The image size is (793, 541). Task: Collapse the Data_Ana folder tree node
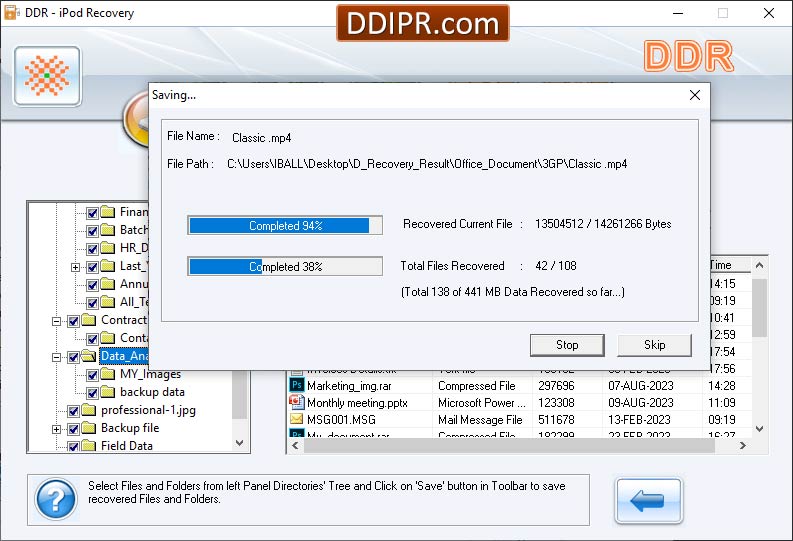[57, 357]
